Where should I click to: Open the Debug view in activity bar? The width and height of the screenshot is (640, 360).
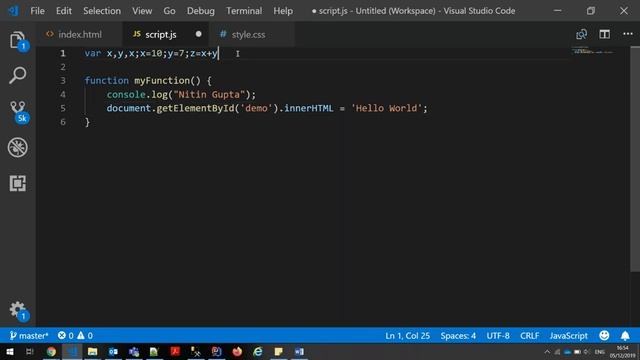[18, 147]
